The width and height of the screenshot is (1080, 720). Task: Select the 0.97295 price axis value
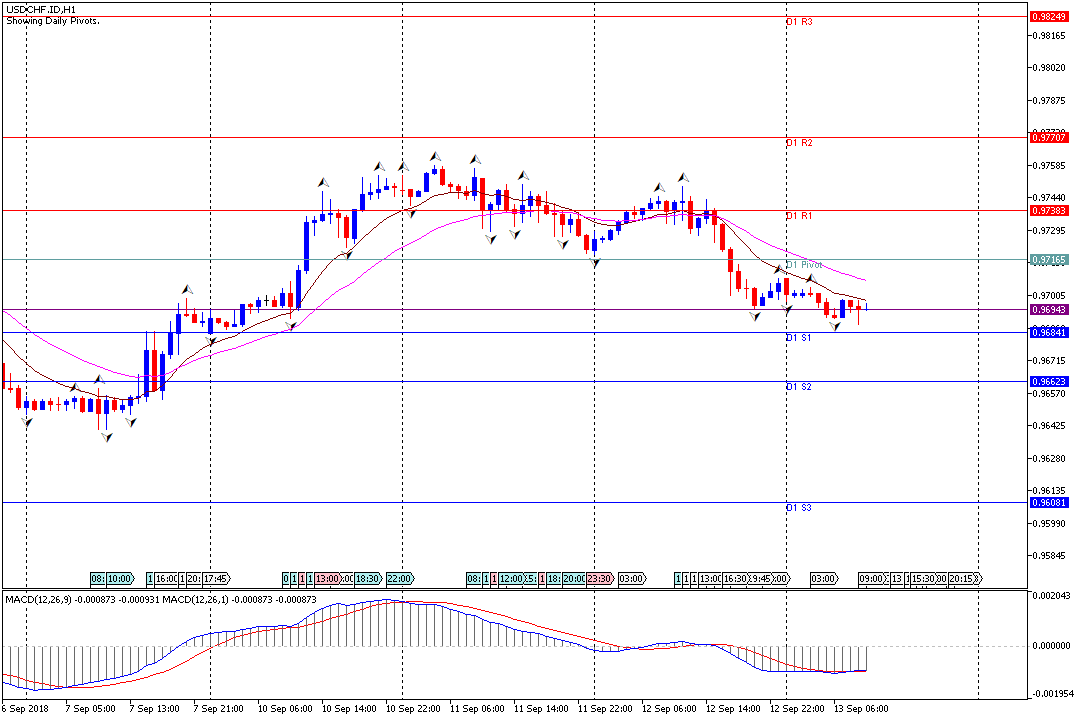[1050, 231]
